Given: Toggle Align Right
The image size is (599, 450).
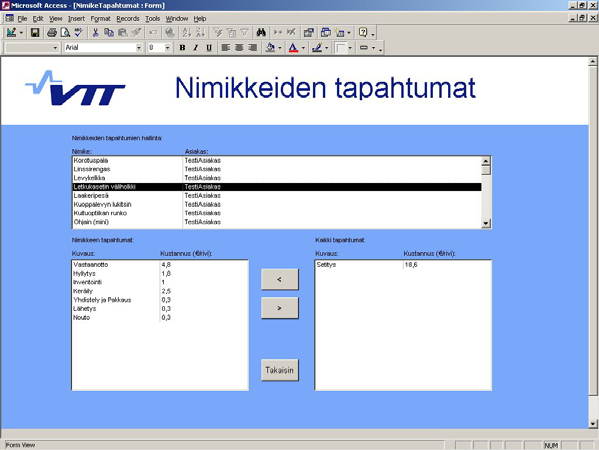Looking at the screenshot, I should click(253, 48).
